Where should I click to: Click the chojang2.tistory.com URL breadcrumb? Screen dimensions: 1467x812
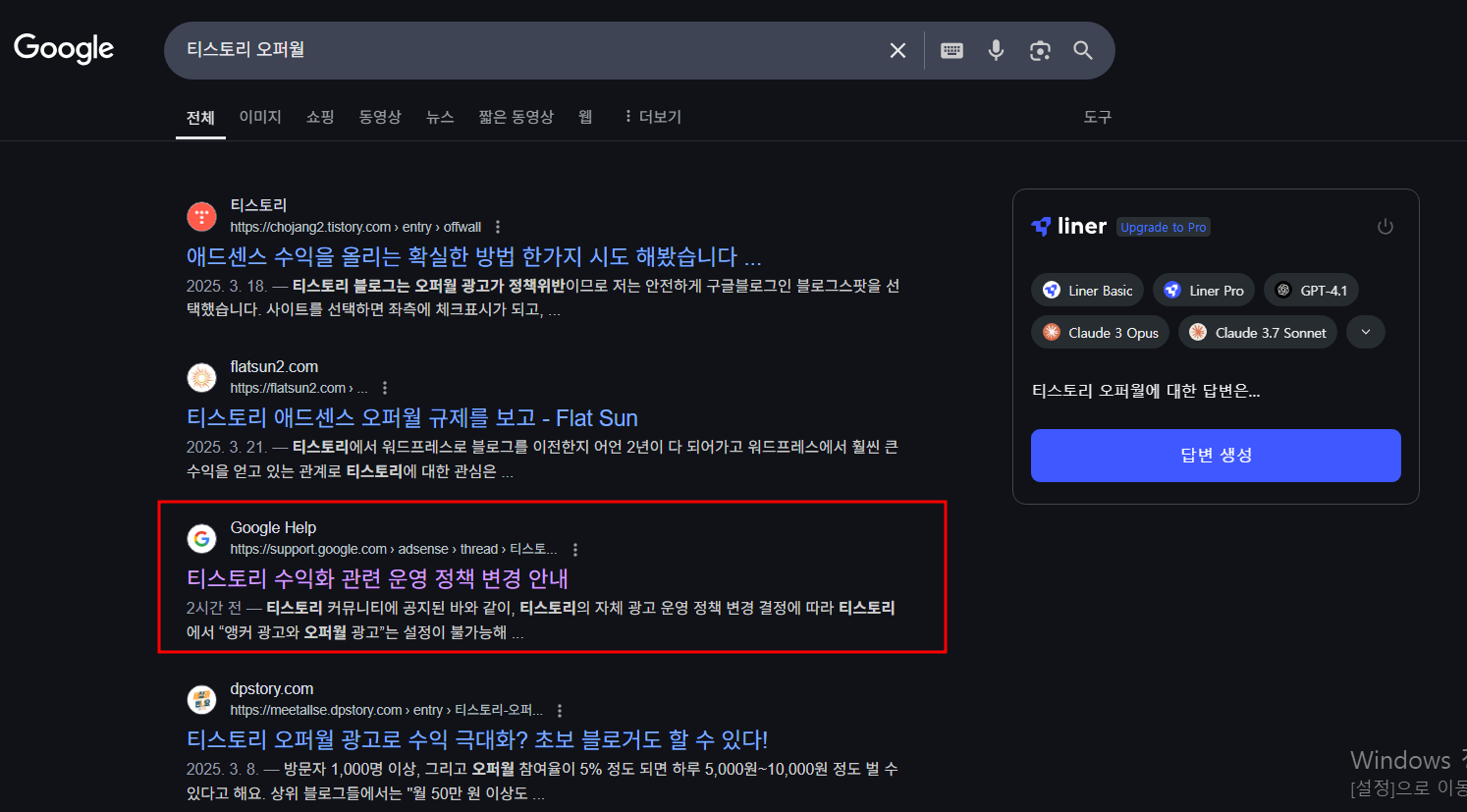355,227
